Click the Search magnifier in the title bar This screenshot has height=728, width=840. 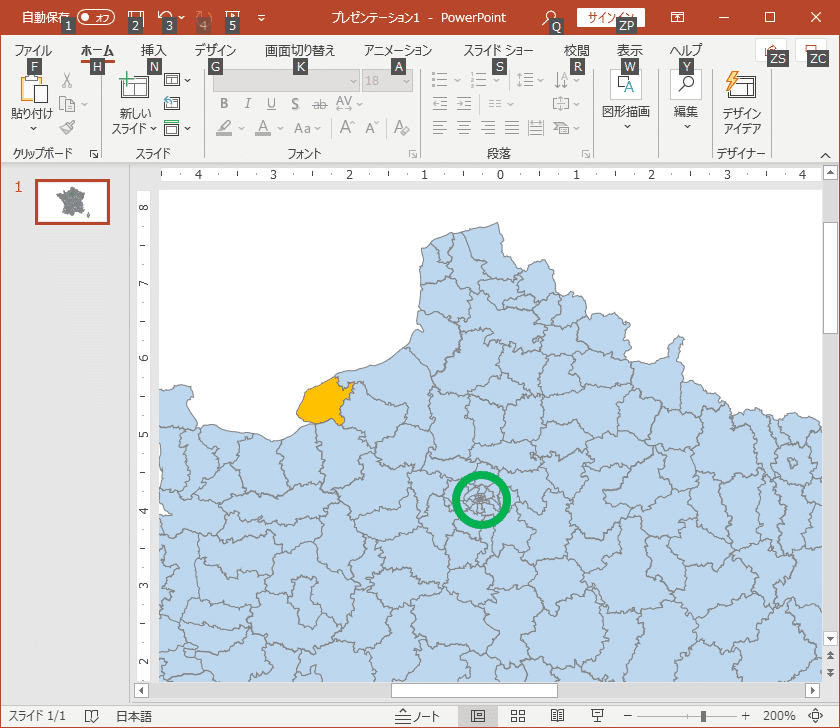pos(549,18)
